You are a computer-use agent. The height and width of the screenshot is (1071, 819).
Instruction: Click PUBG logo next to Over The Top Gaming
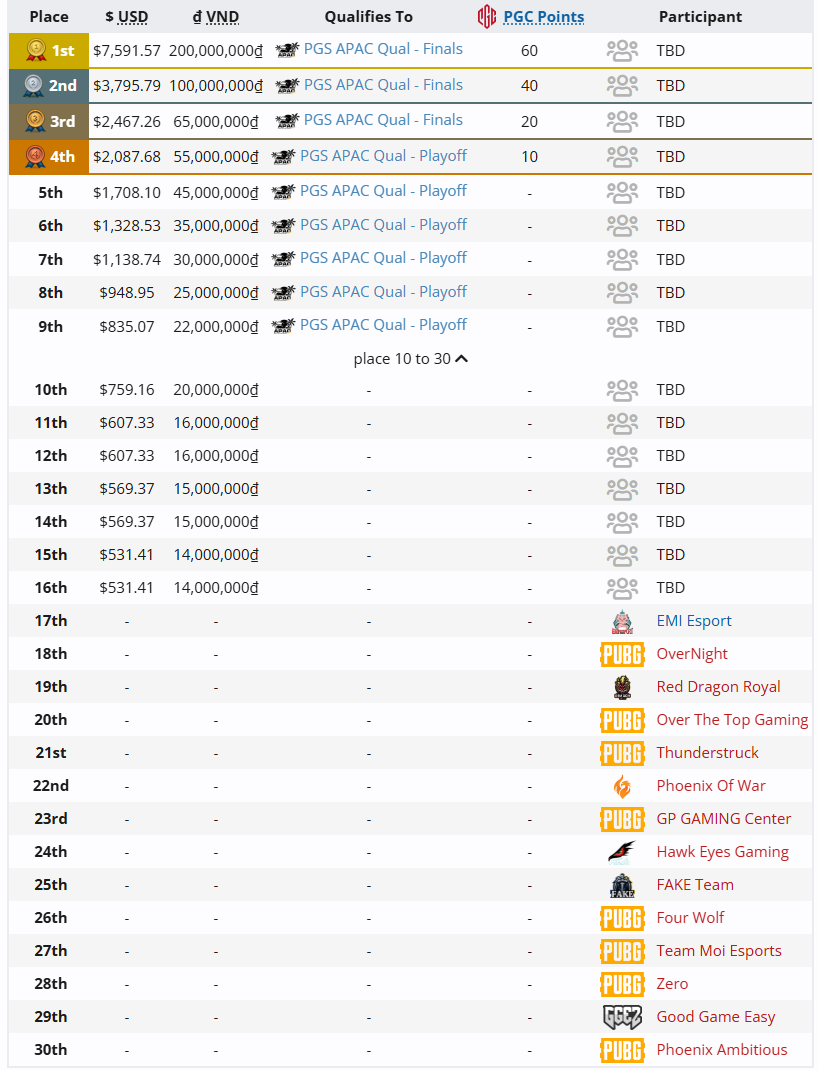point(622,720)
